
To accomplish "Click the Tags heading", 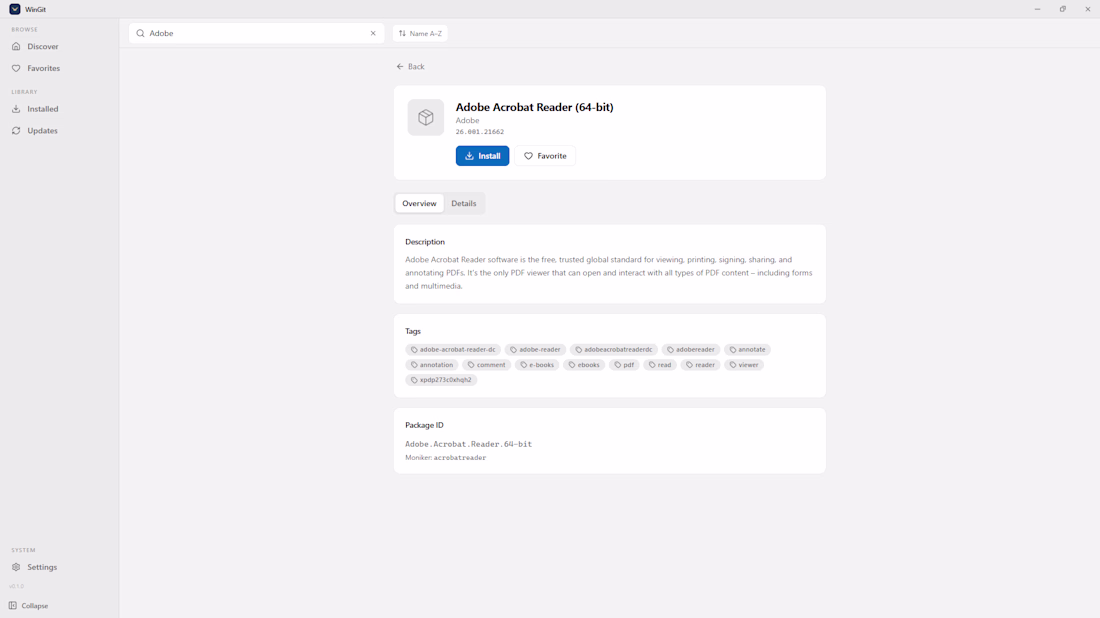I will (x=413, y=331).
